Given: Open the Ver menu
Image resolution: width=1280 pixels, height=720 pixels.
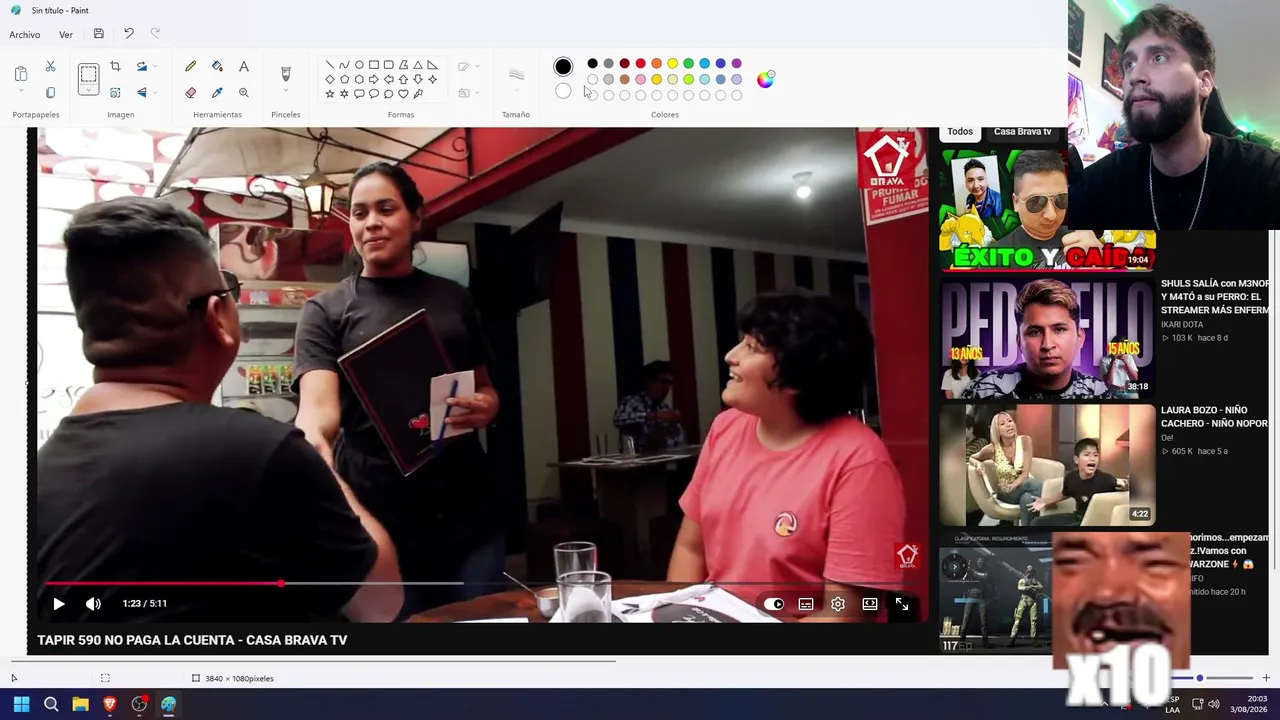Looking at the screenshot, I should tap(66, 35).
